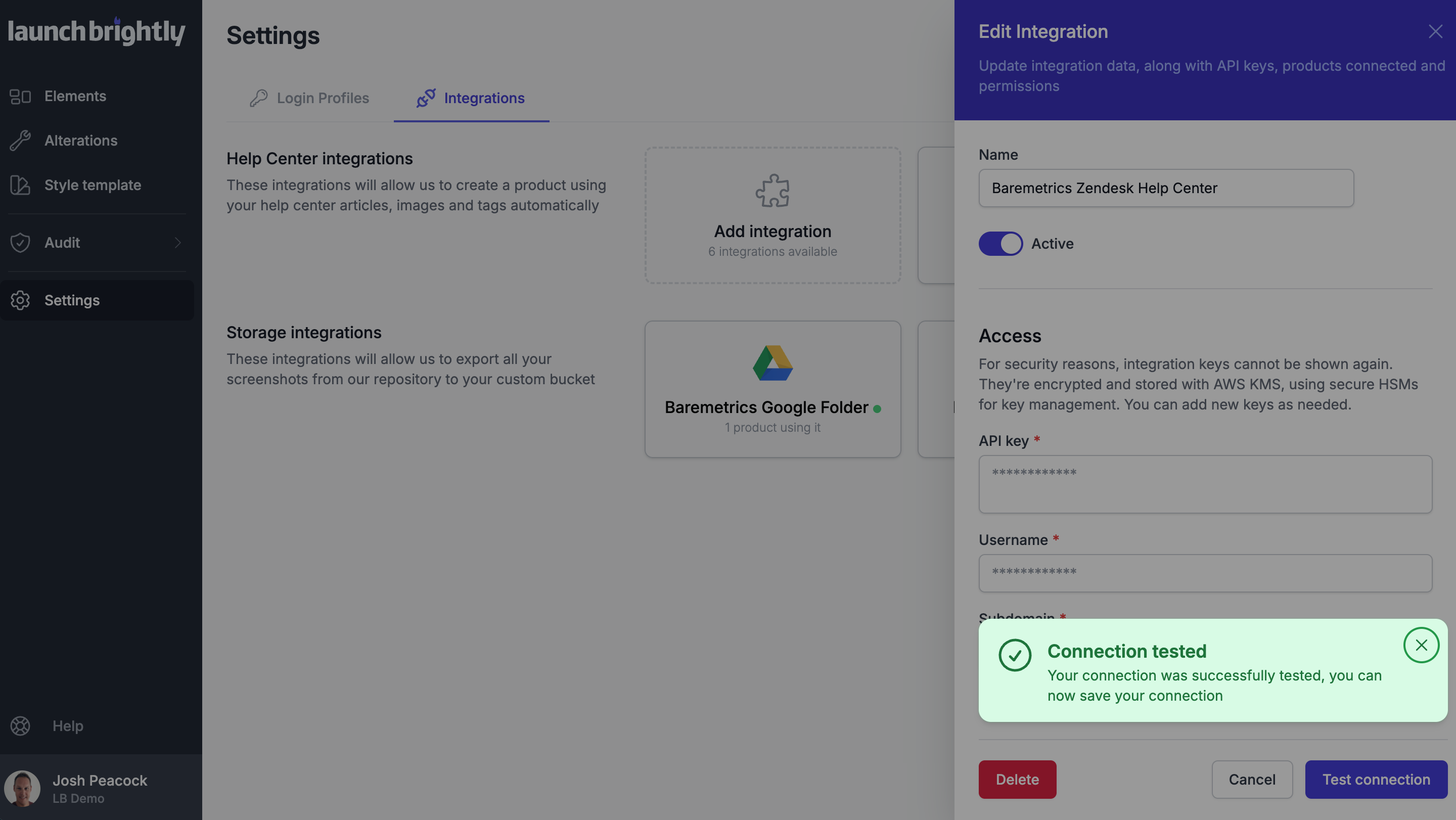The image size is (1456, 820).
Task: Click the Google Drive icon on Baremetrics card
Action: (x=771, y=363)
